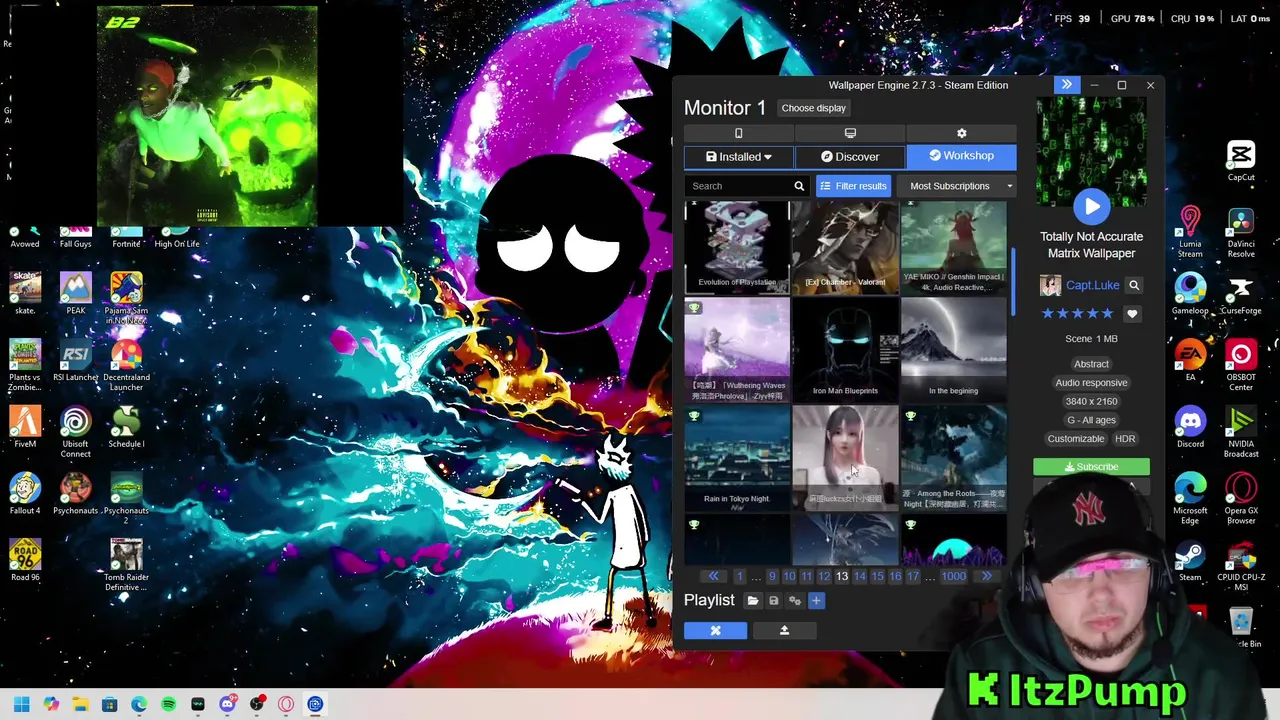Select YAE MIKO Genshin Impact wallpaper

[953, 247]
